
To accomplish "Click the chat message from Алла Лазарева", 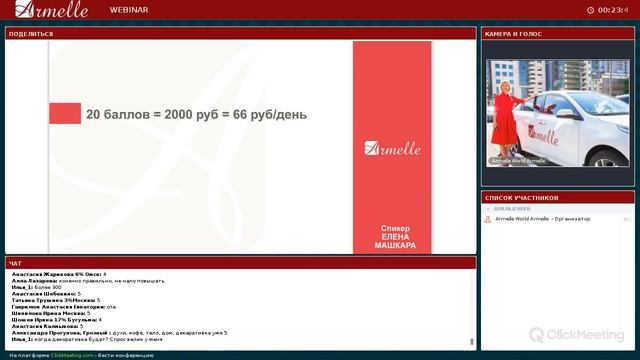I will (89, 281).
